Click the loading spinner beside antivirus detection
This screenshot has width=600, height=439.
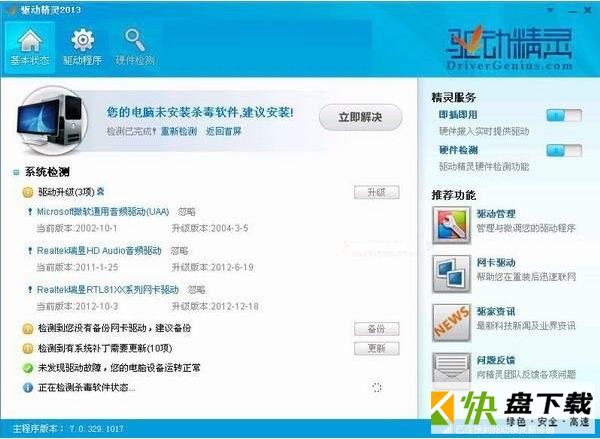[x=377, y=388]
